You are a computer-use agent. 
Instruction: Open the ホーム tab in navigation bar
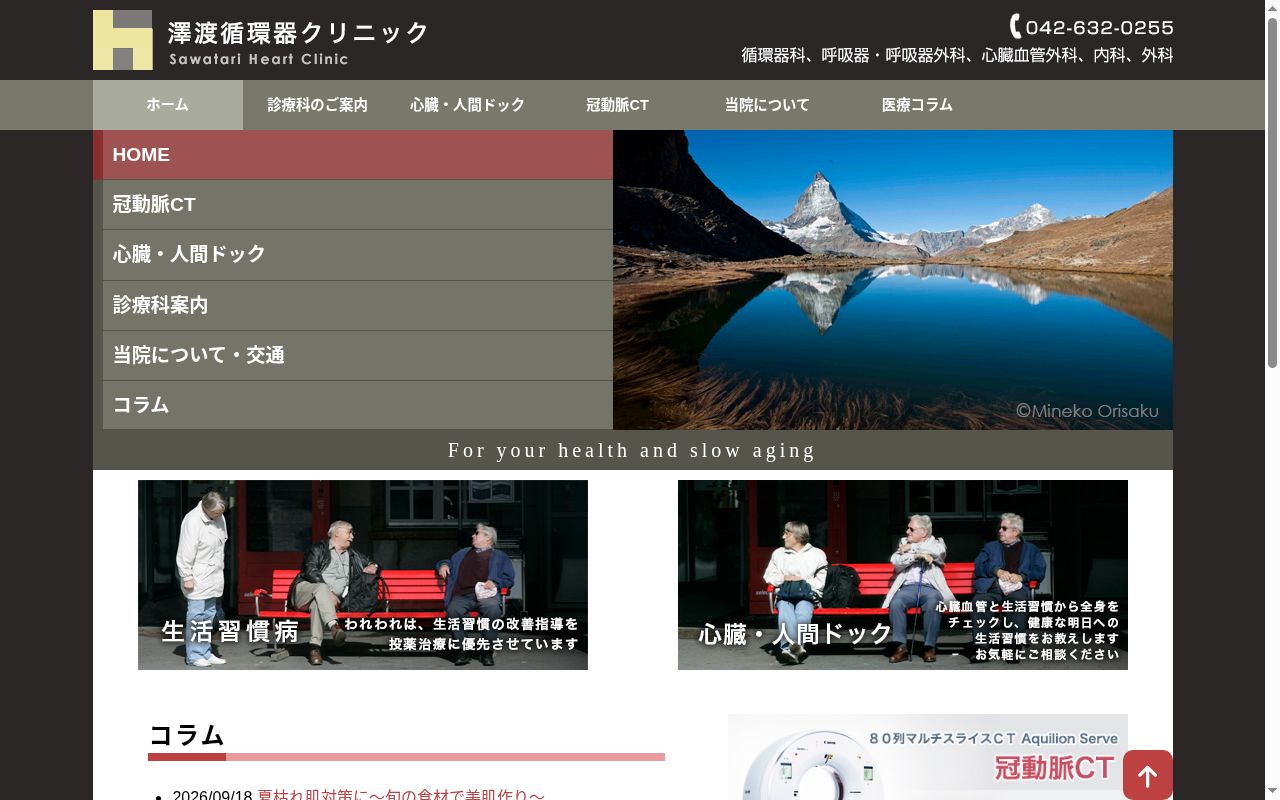pyautogui.click(x=168, y=105)
